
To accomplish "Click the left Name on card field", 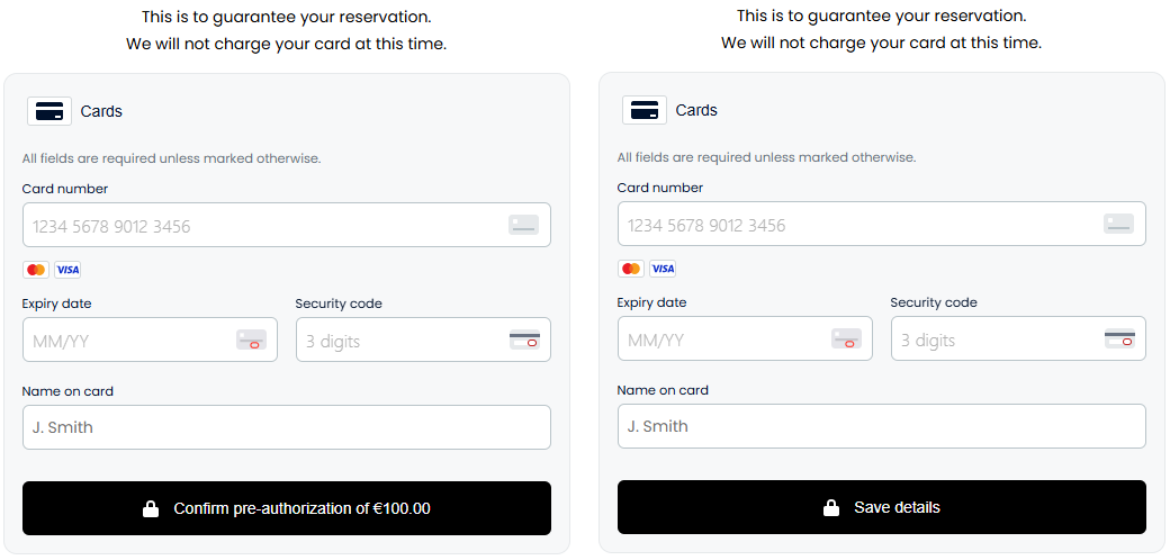I will tap(287, 427).
